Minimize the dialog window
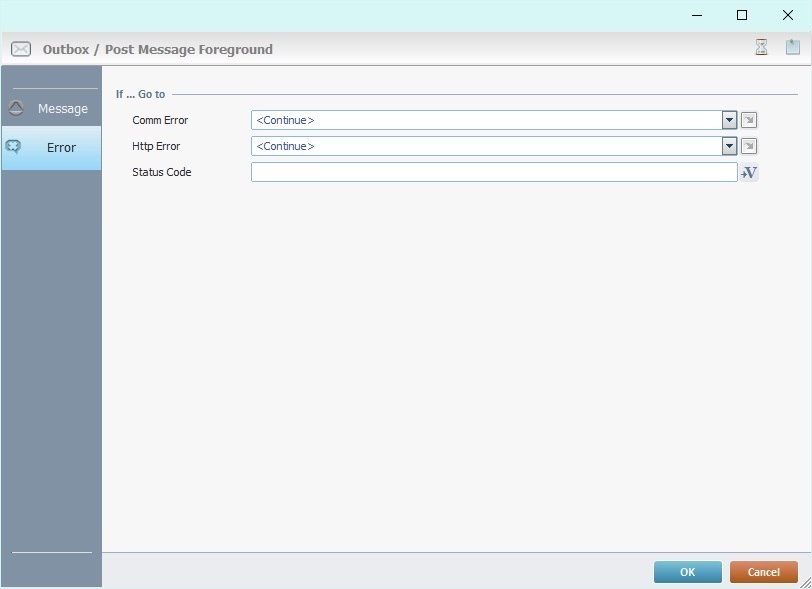Screen dimensions: 812x589 pyautogui.click(x=696, y=15)
